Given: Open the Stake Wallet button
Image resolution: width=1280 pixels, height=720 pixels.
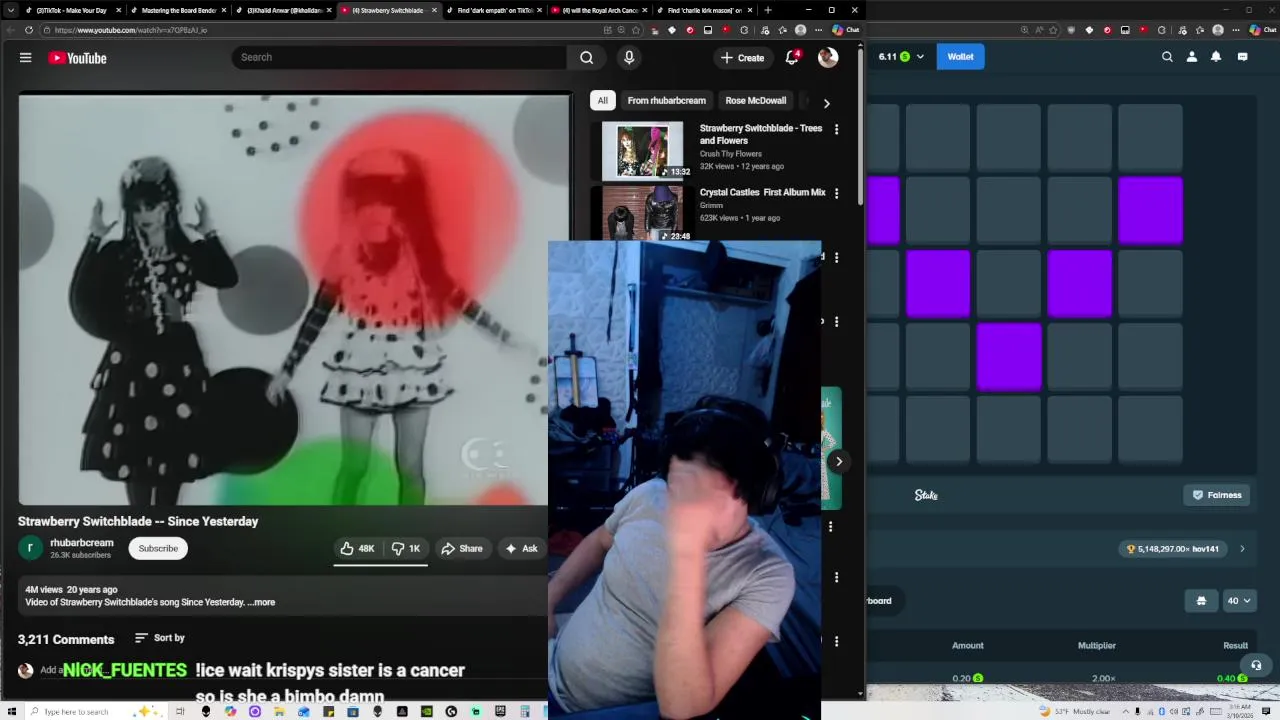Looking at the screenshot, I should click(960, 57).
